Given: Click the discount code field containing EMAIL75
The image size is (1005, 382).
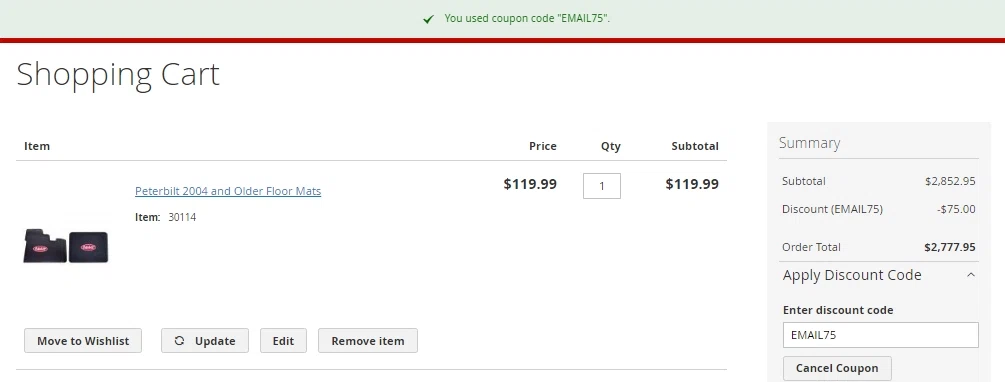Looking at the screenshot, I should click(881, 335).
